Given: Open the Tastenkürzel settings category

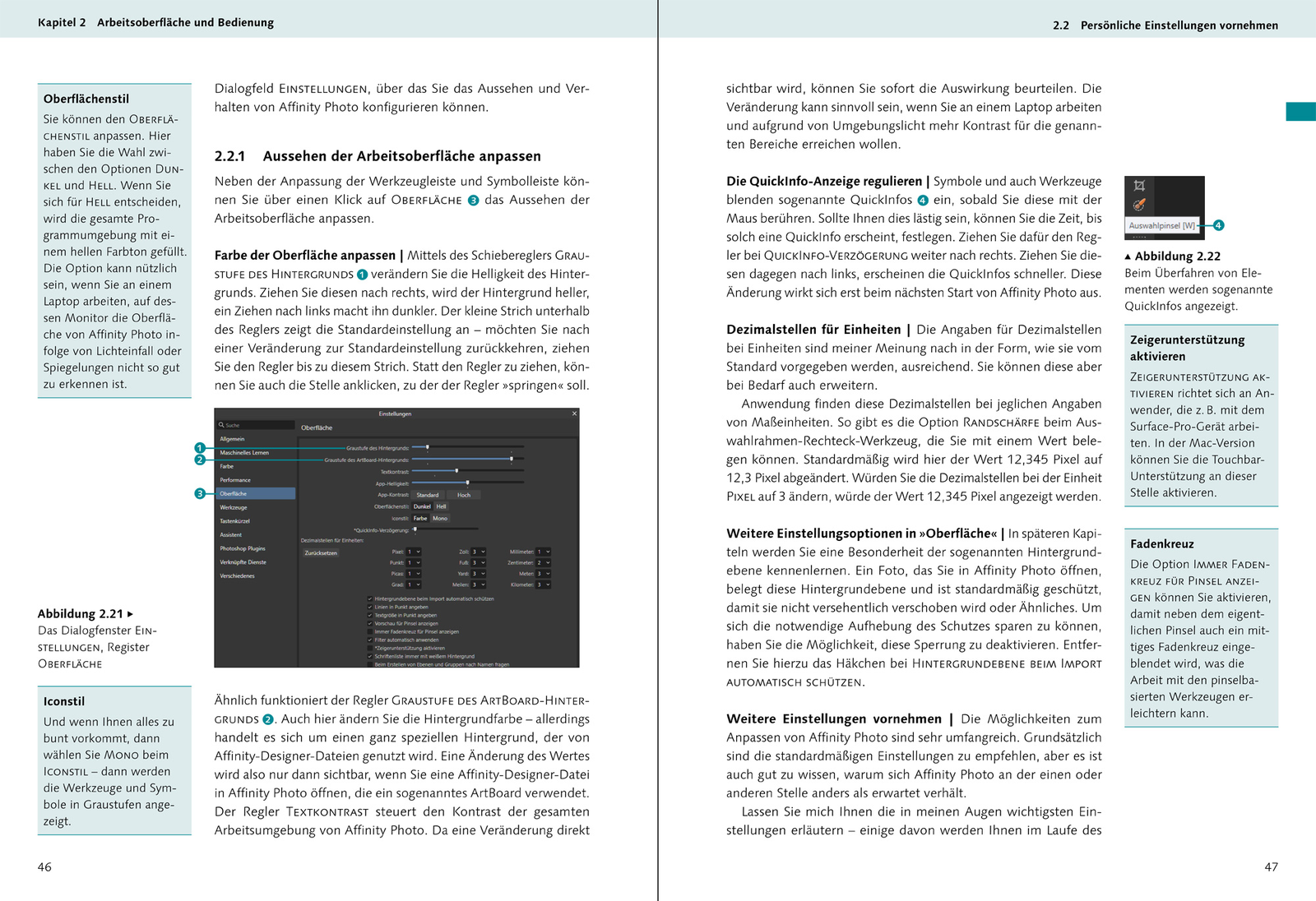Looking at the screenshot, I should point(256,521).
